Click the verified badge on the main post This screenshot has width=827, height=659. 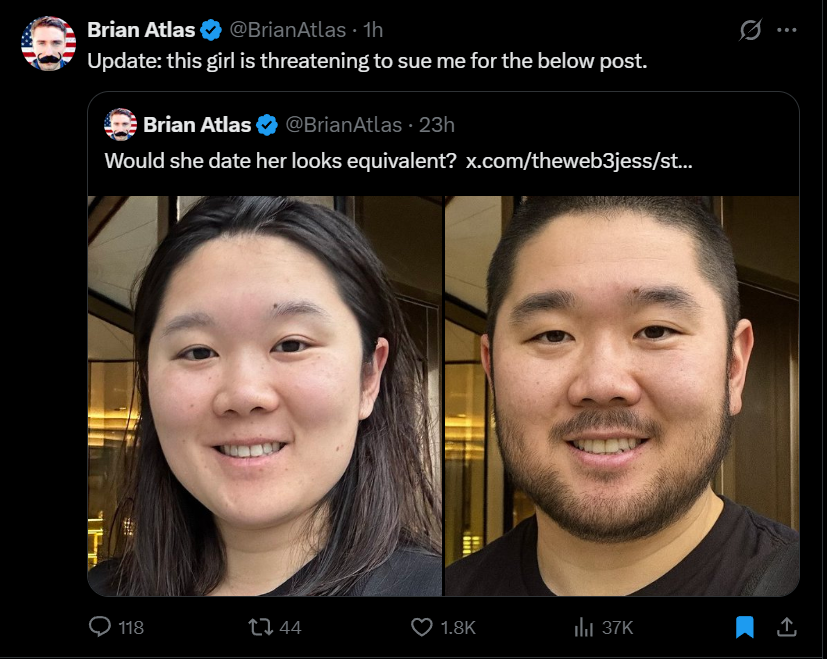pyautogui.click(x=211, y=30)
